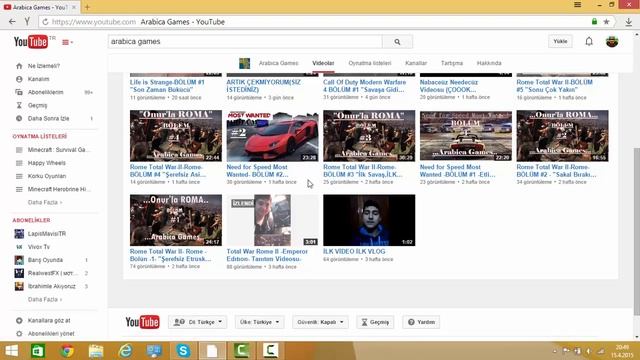Viewport: 640px width, 360px height.
Task: Open the Dil: Türkçe language dropdown
Action: 198,322
